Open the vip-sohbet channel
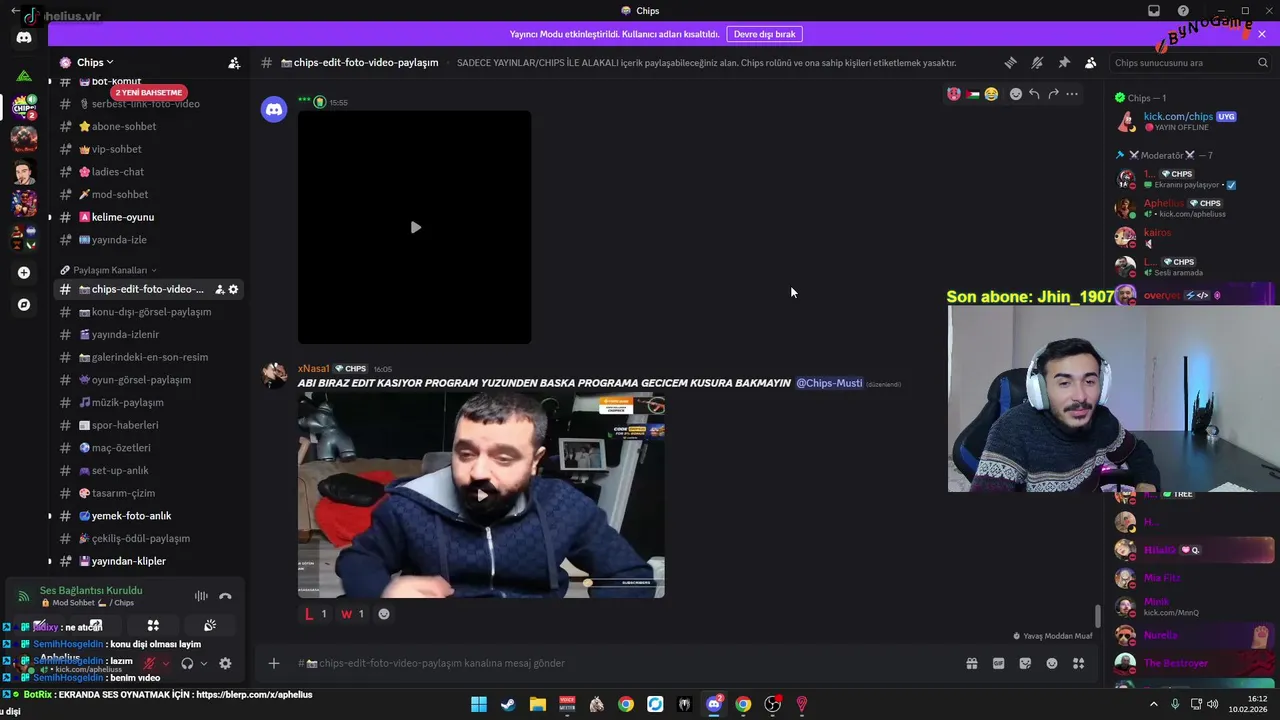This screenshot has width=1280, height=720. click(146, 149)
